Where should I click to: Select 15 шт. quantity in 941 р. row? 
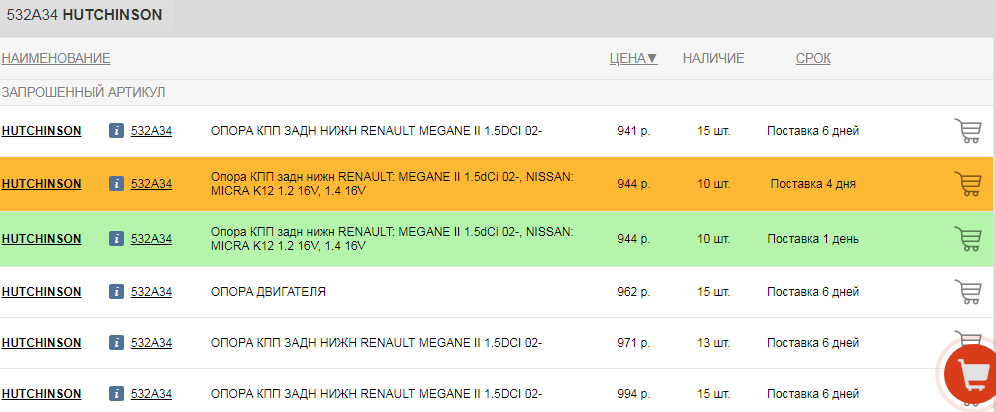tap(713, 131)
